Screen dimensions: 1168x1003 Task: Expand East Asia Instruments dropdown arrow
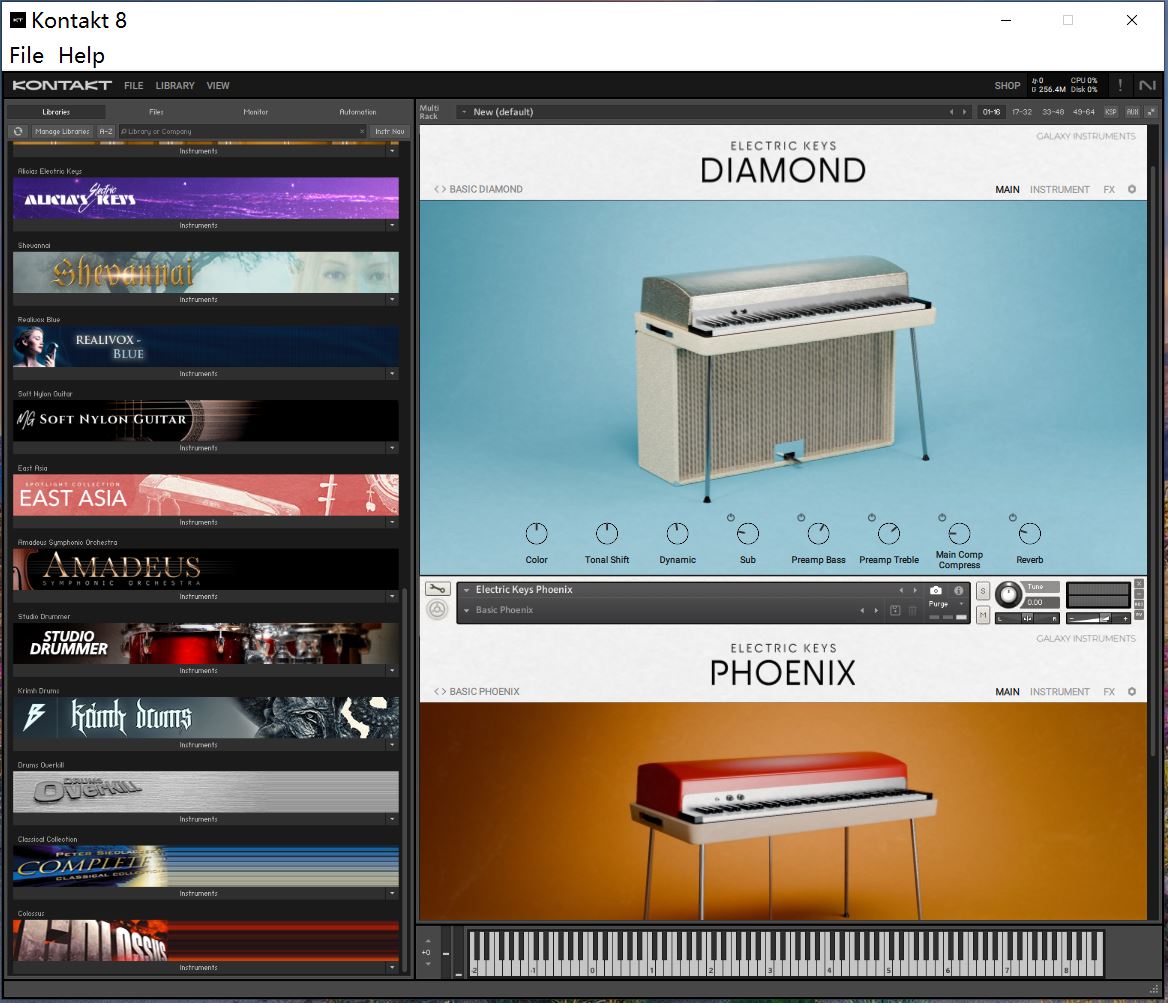pyautogui.click(x=392, y=522)
